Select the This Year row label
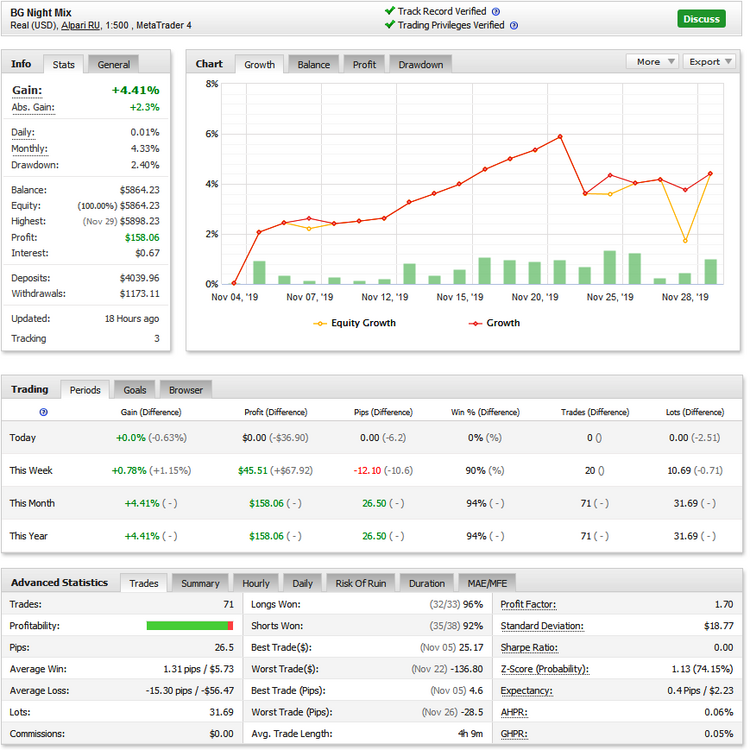The height and width of the screenshot is (750, 750). point(29,536)
